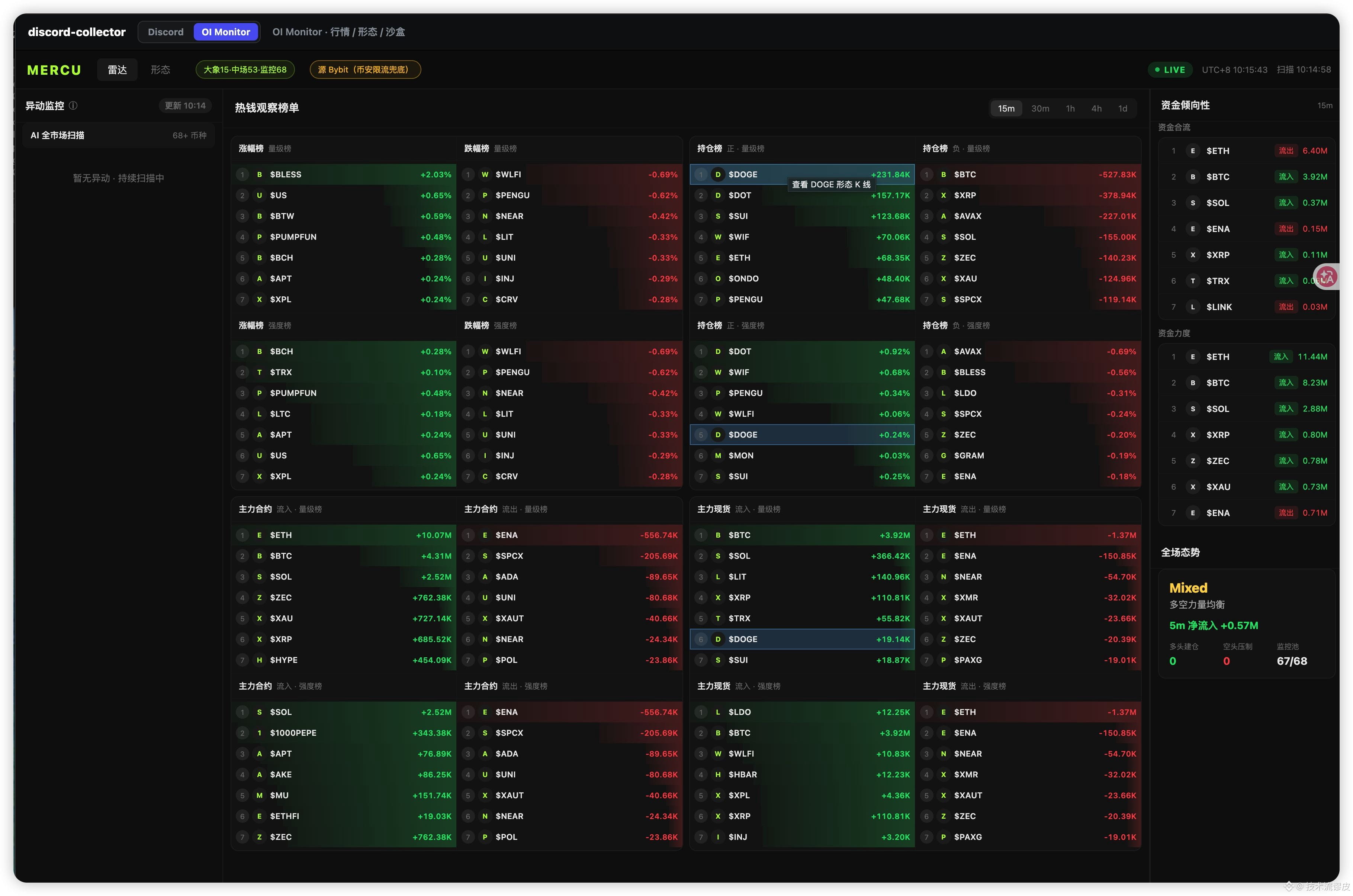Select the OI Monitor tab
The width and height of the screenshot is (1353, 896).
pyautogui.click(x=226, y=32)
